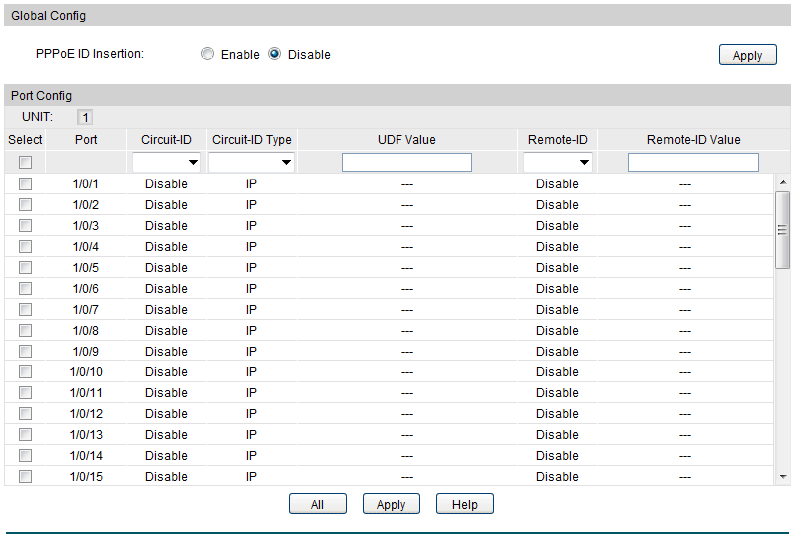
Task: Open the Remote-ID dropdown
Action: 558,162
